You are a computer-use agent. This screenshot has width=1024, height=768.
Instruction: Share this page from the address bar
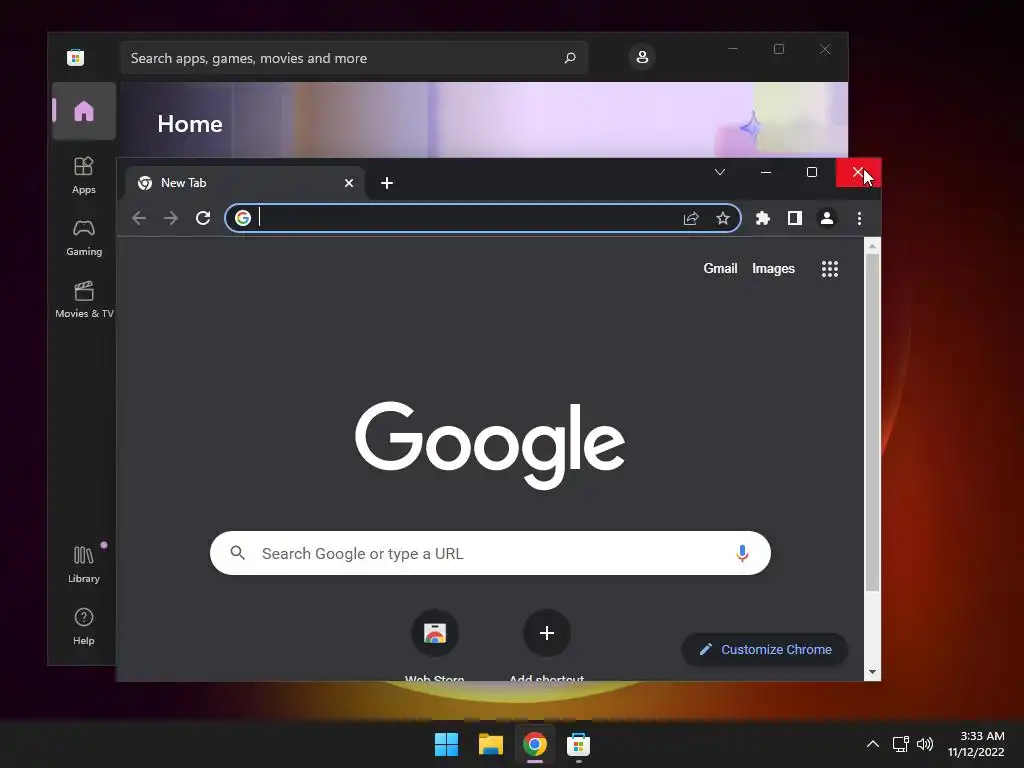tap(691, 218)
